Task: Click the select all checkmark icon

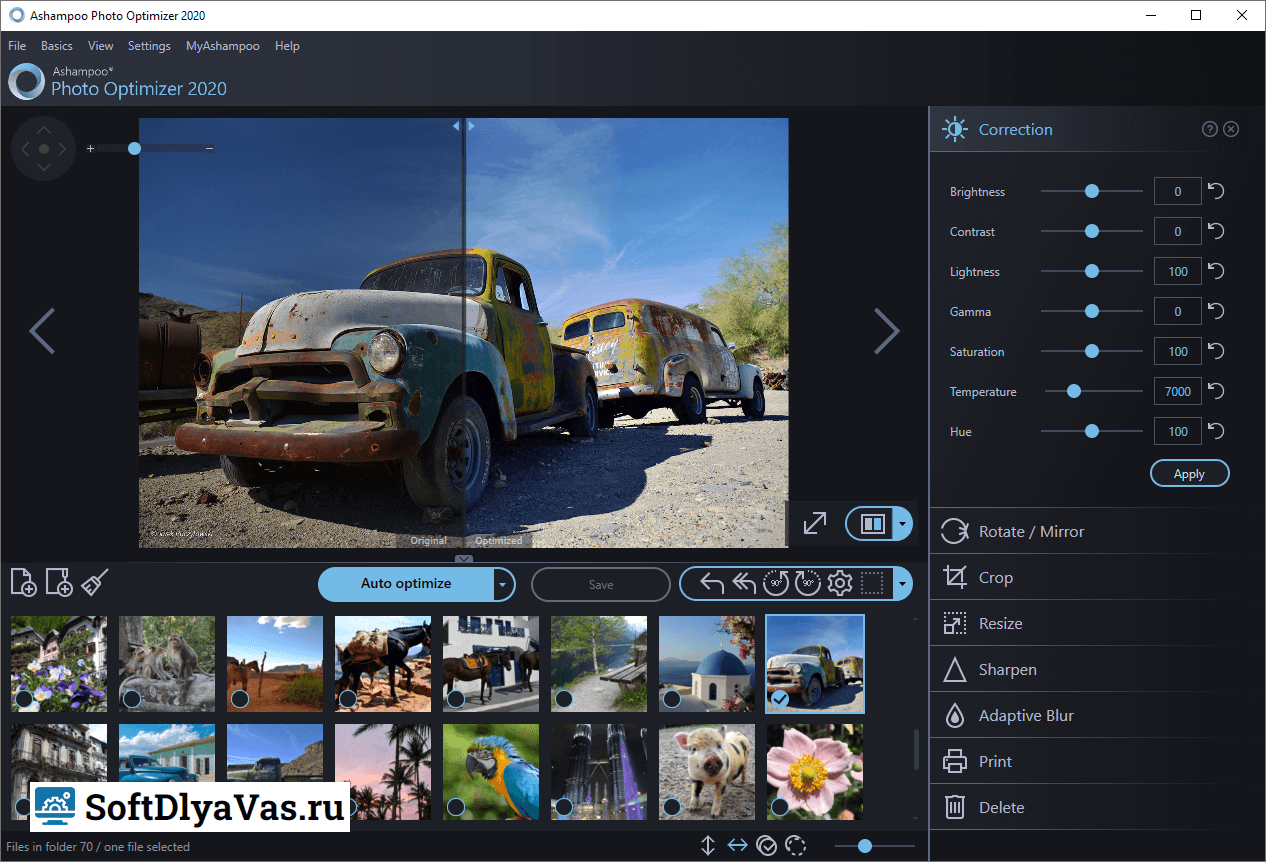Action: (x=767, y=846)
